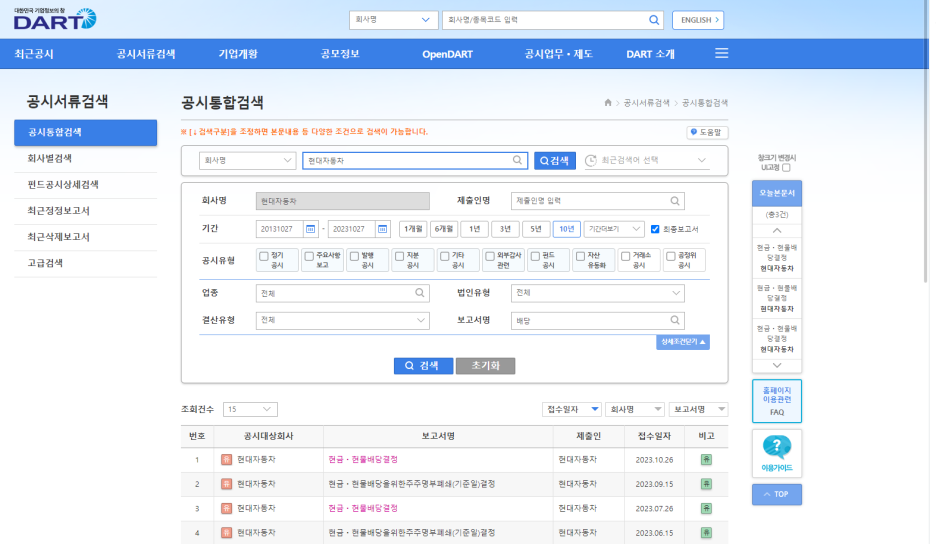Open the 결산유형 dropdown
936x544 pixels.
pyautogui.click(x=343, y=321)
